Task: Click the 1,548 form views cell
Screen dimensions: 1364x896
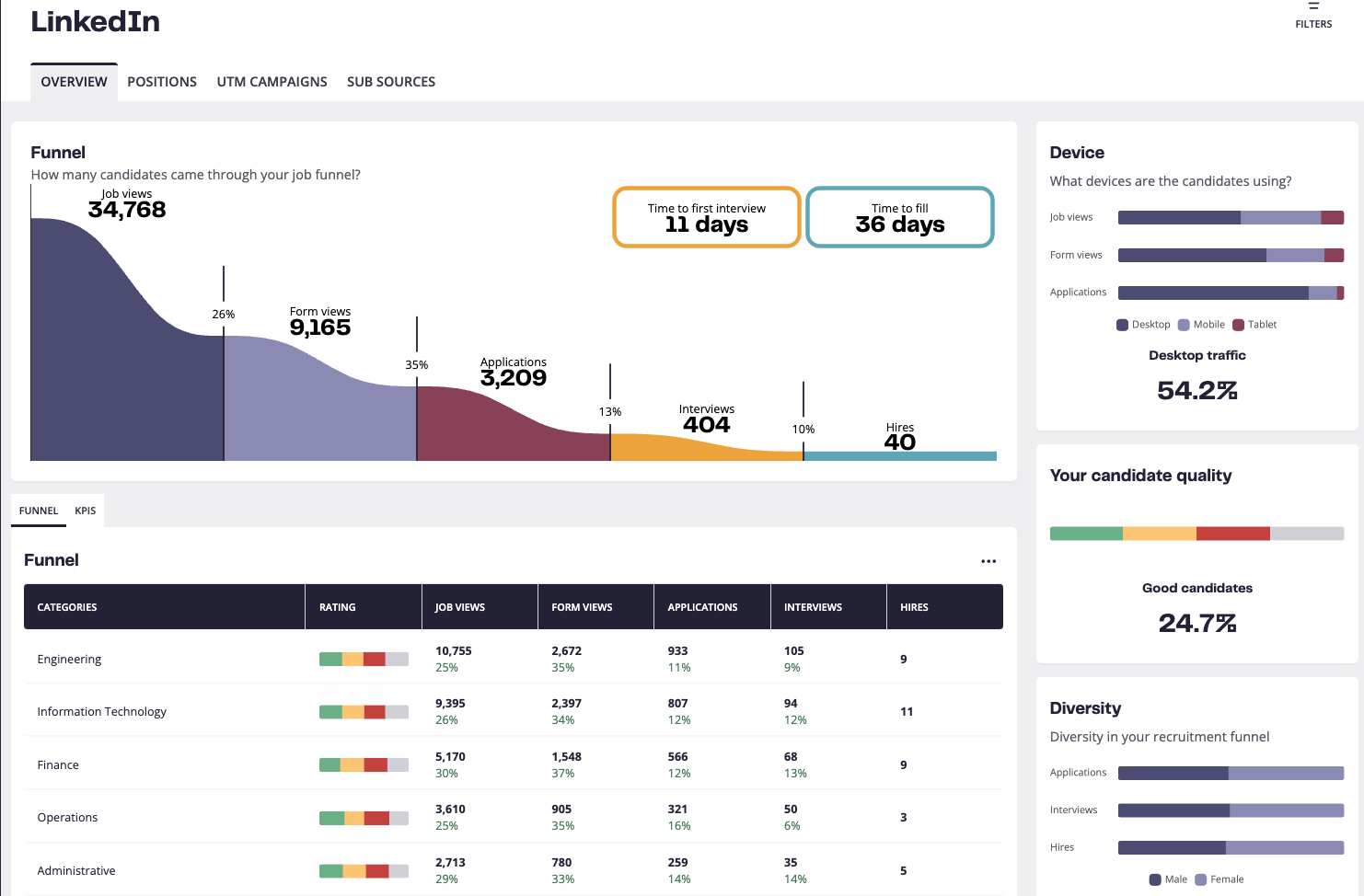Action: click(567, 756)
